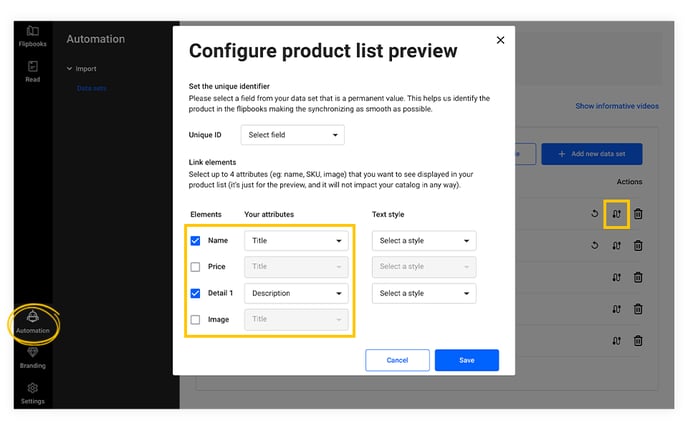Viewport: 688px width, 430px height.
Task: Open Flipbooks in the sidebar
Action: (32, 36)
